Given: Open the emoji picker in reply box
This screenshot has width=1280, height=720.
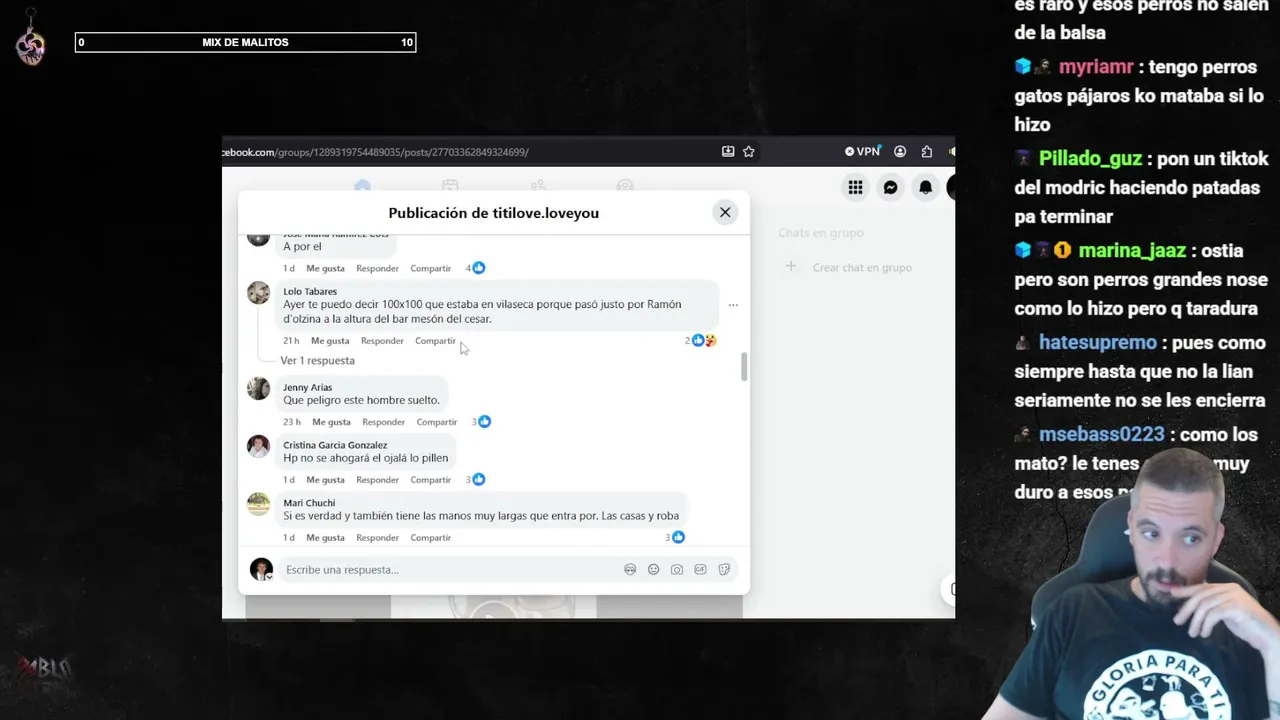Looking at the screenshot, I should tap(654, 569).
